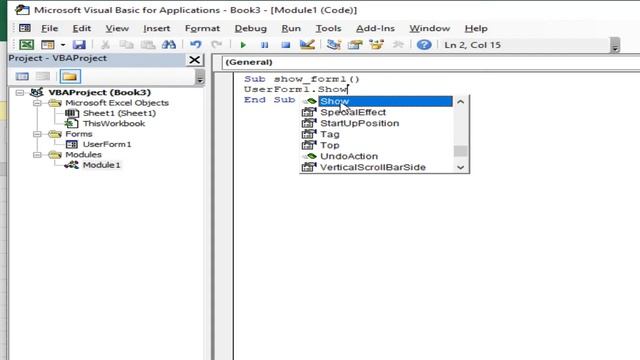Select Sheet1 (Sheet1) in the project tree
This screenshot has width=640, height=360.
pyautogui.click(x=119, y=113)
